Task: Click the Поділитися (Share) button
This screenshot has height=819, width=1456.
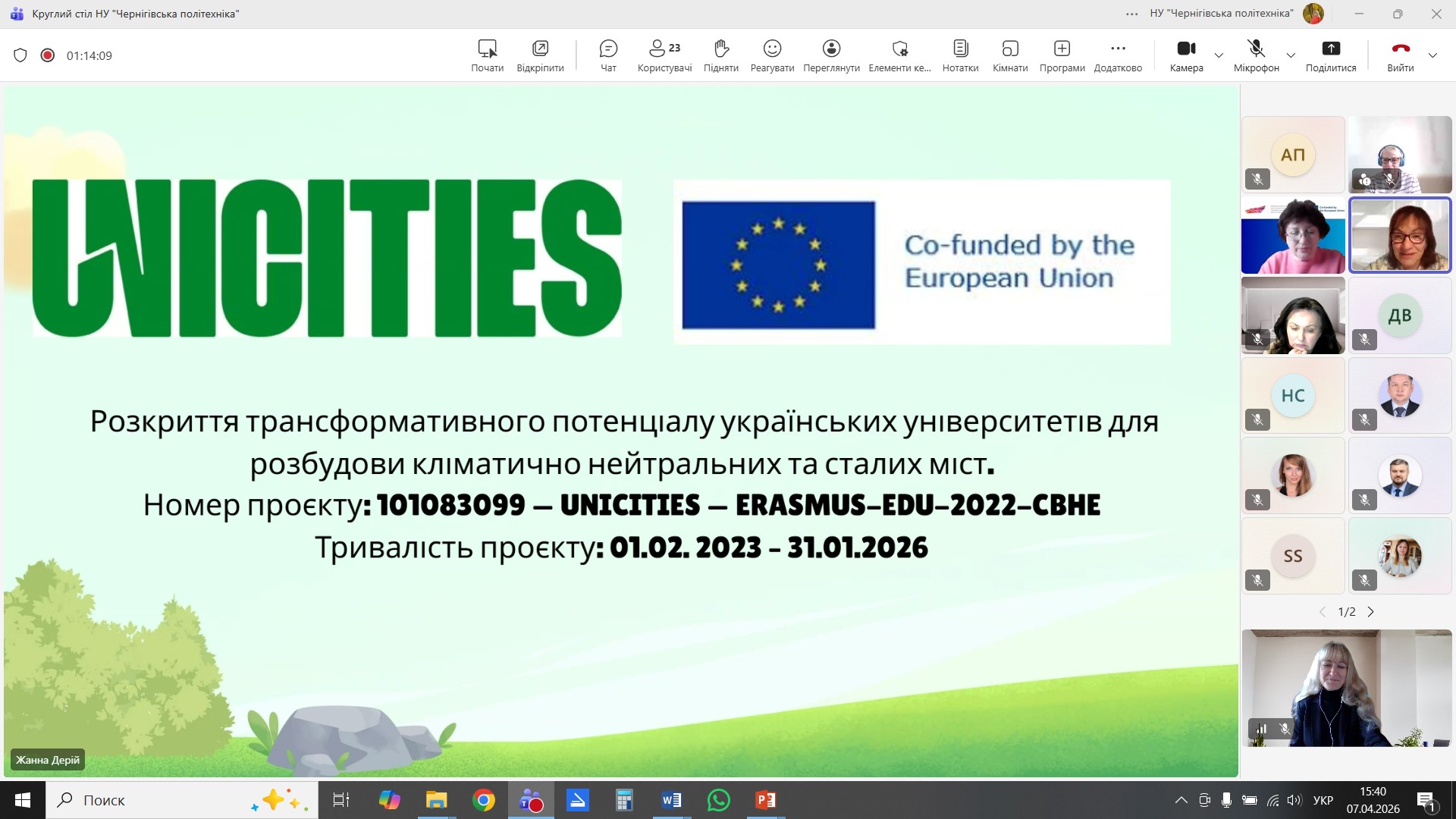Action: (x=1331, y=55)
